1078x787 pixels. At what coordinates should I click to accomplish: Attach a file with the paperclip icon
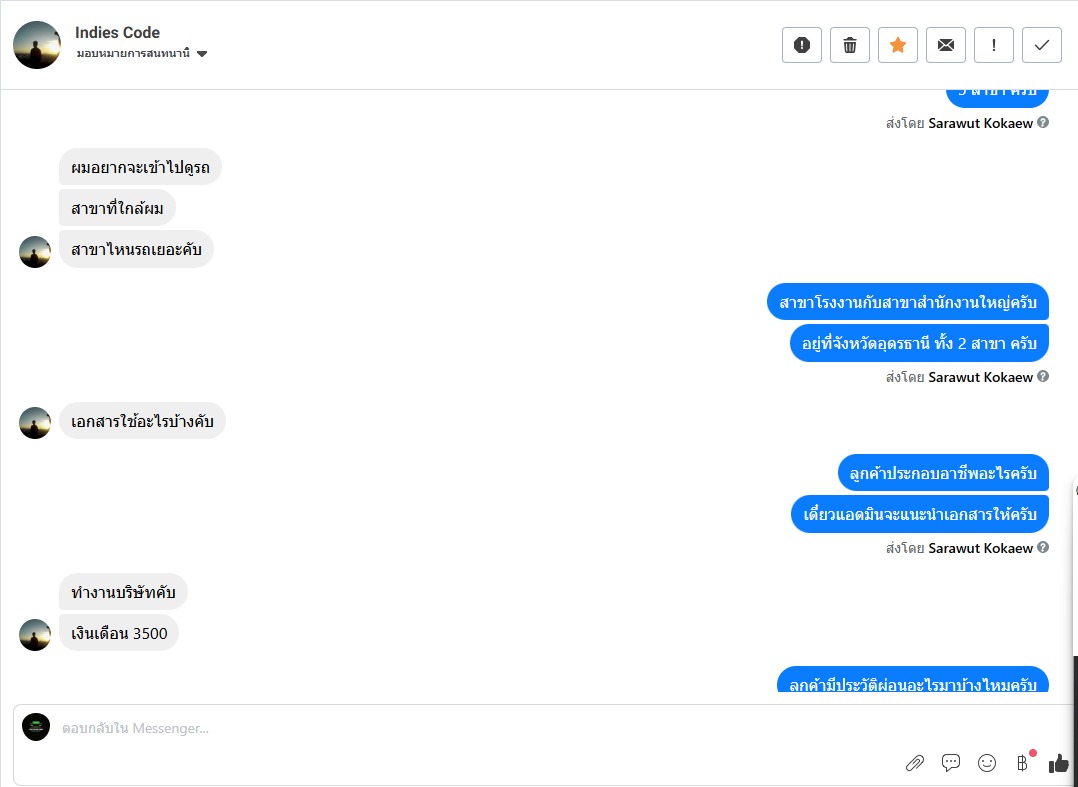[x=914, y=762]
